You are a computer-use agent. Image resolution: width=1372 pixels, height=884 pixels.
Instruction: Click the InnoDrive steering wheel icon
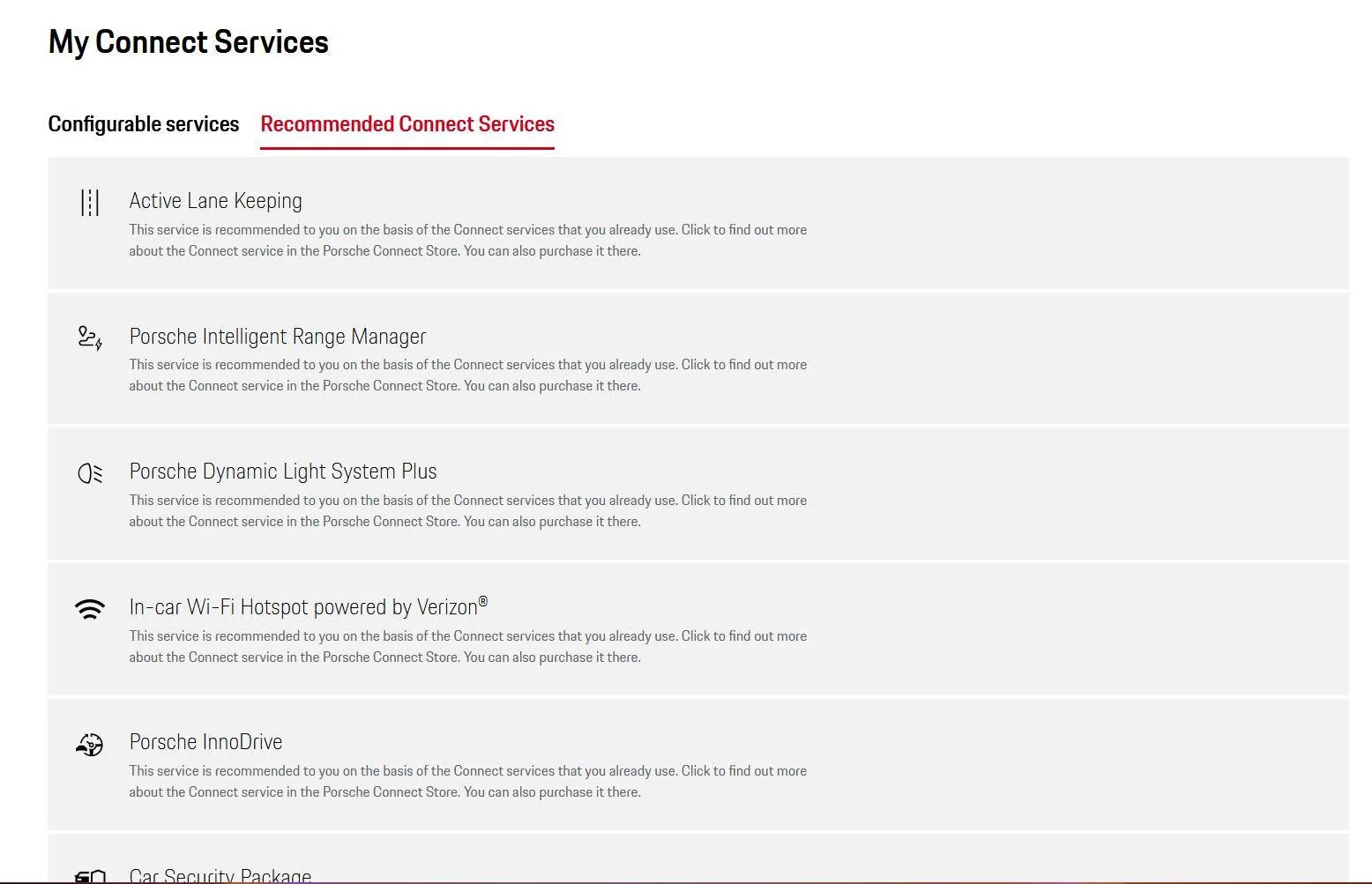pos(90,745)
